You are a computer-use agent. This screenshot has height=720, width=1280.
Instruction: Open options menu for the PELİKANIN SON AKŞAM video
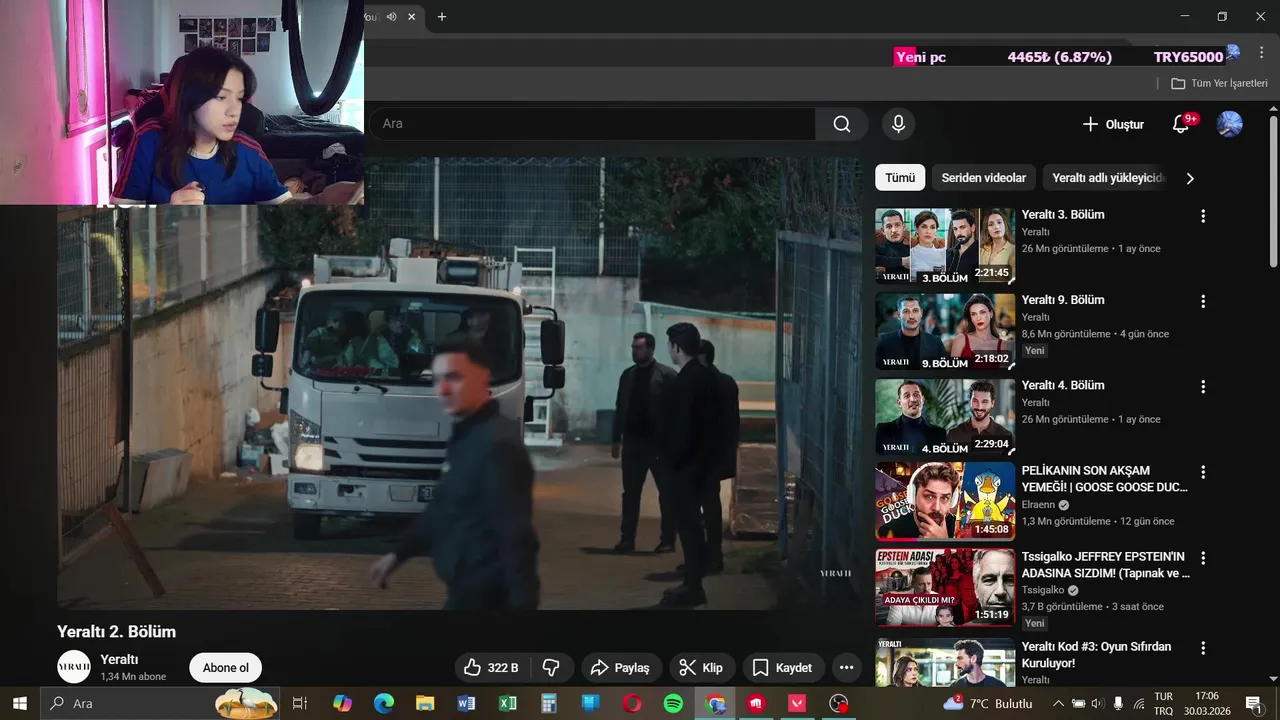[x=1203, y=472]
